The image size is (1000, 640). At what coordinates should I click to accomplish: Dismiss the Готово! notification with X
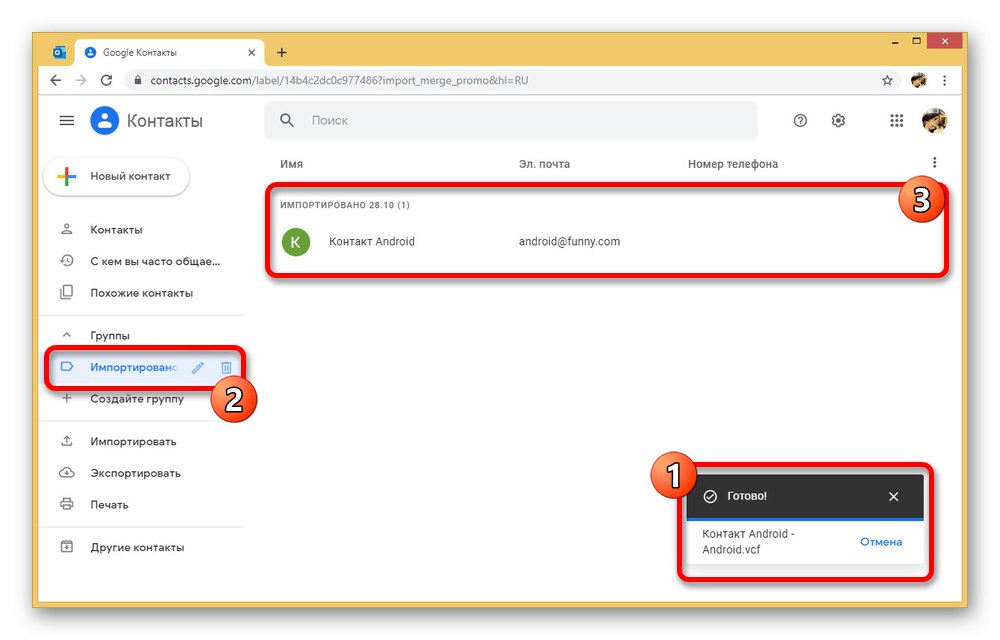[x=893, y=497]
